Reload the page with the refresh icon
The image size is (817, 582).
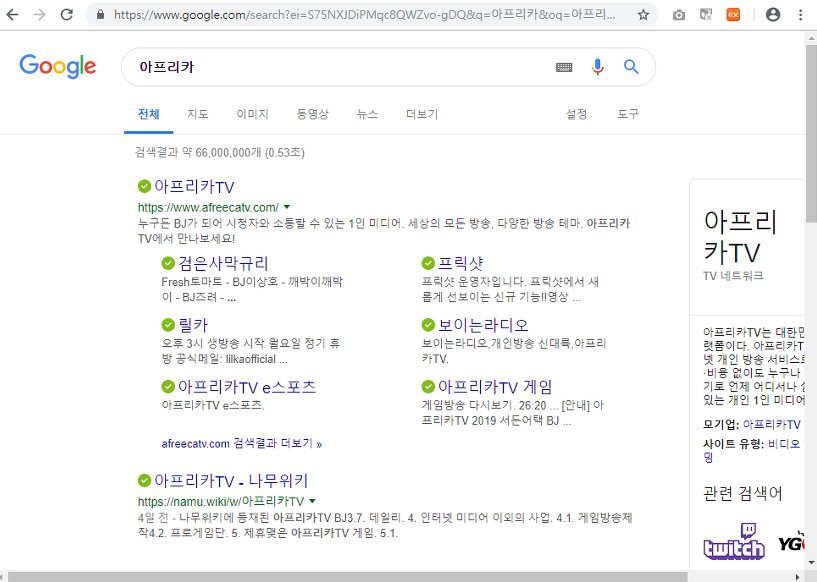(67, 15)
